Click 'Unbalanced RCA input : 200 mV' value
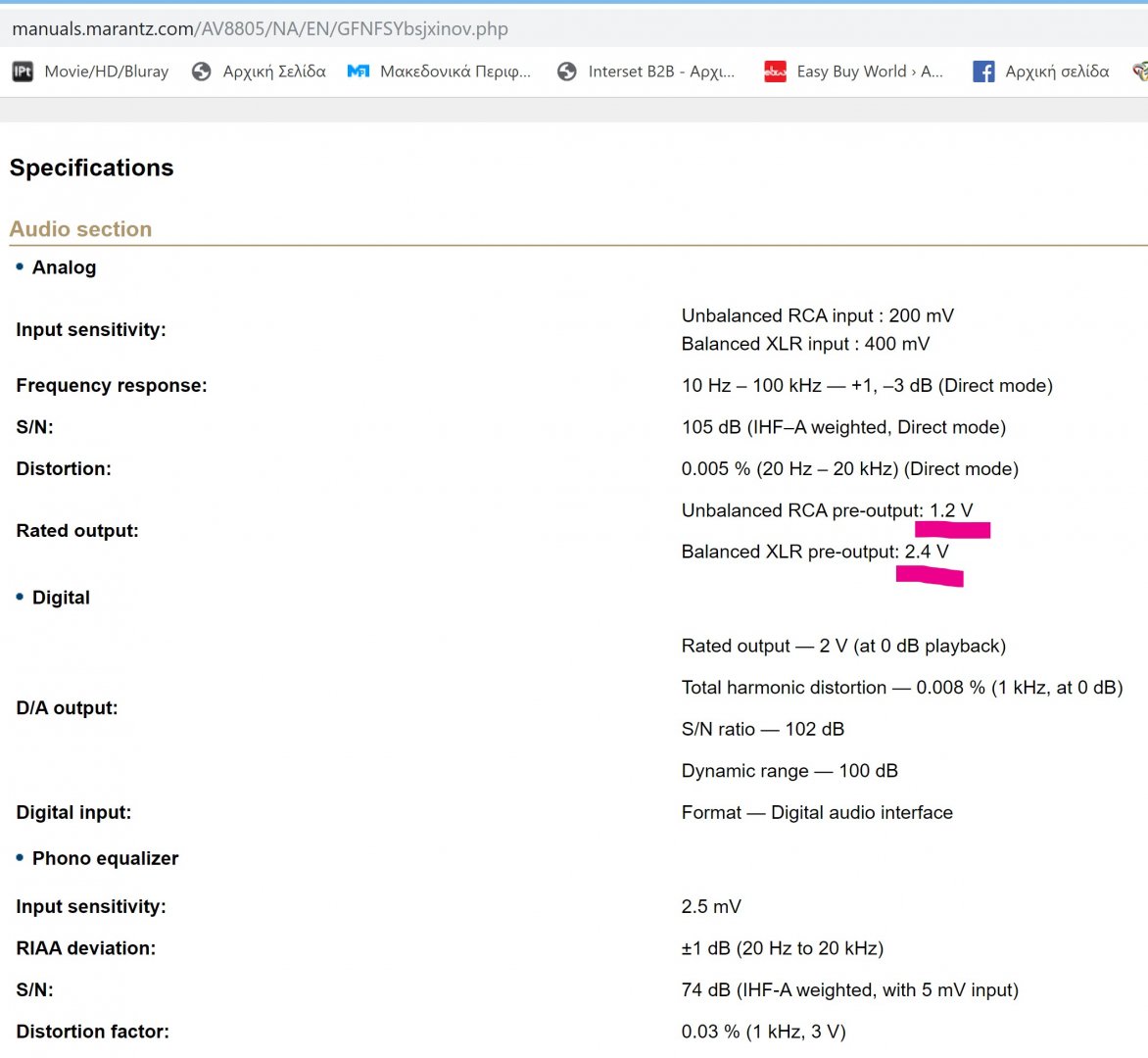Viewport: 1148px width, 1058px height. coord(818,315)
